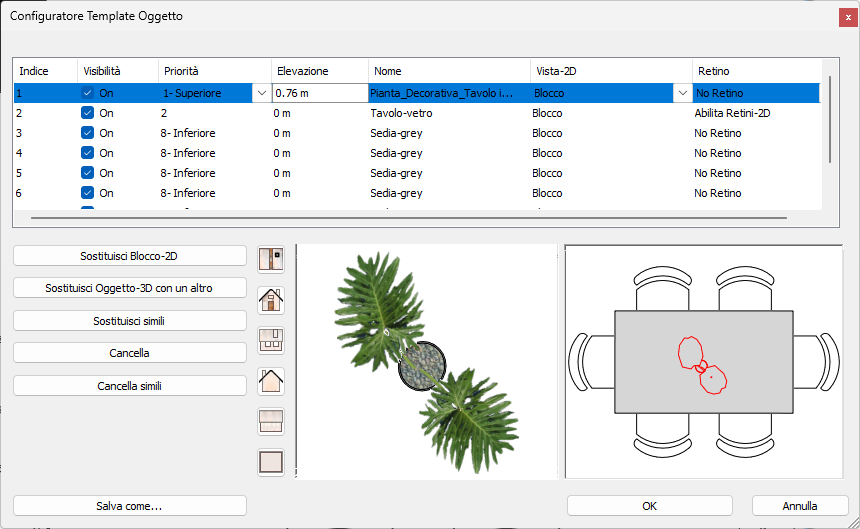Select side house view with windows icon
The image size is (860, 529).
pyautogui.click(x=271, y=340)
